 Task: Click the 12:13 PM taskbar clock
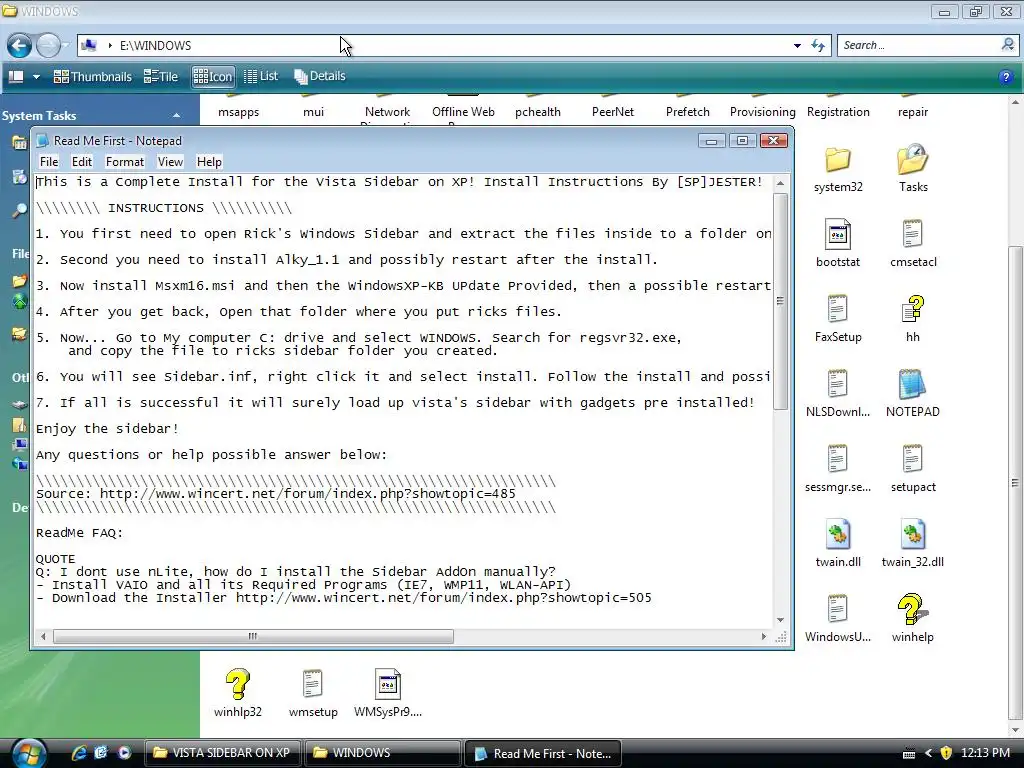click(985, 753)
